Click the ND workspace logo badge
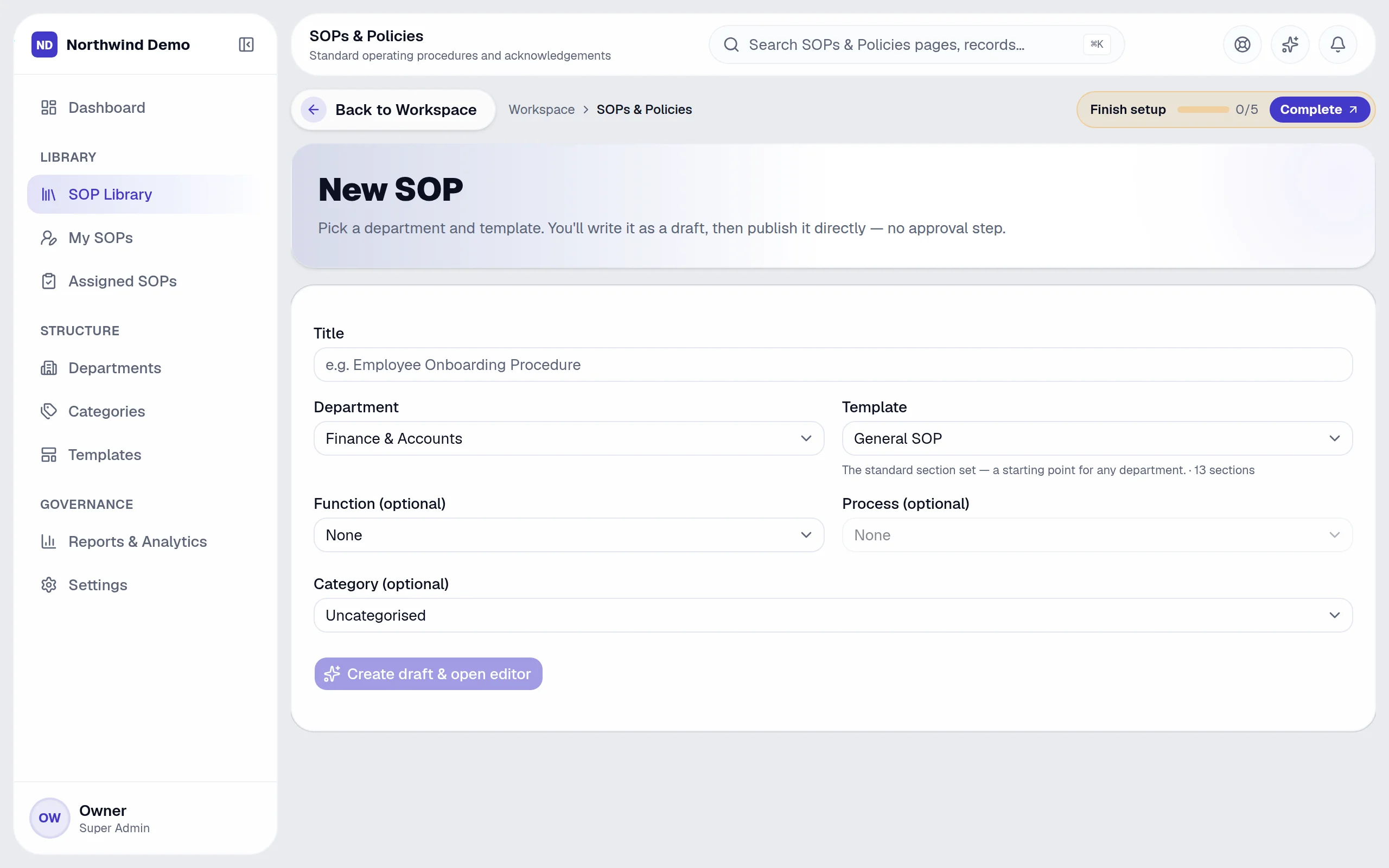1389x868 pixels. point(44,45)
